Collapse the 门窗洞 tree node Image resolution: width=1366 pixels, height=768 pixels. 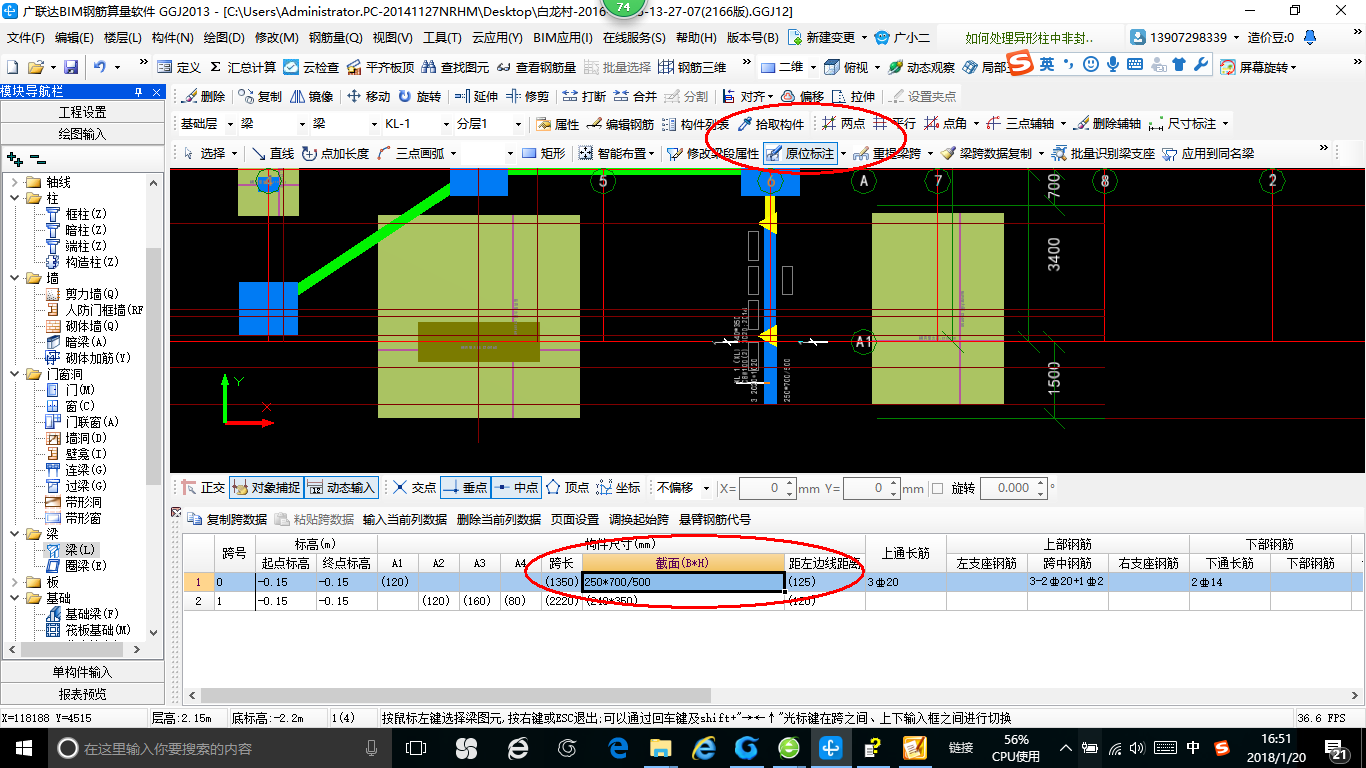15,374
